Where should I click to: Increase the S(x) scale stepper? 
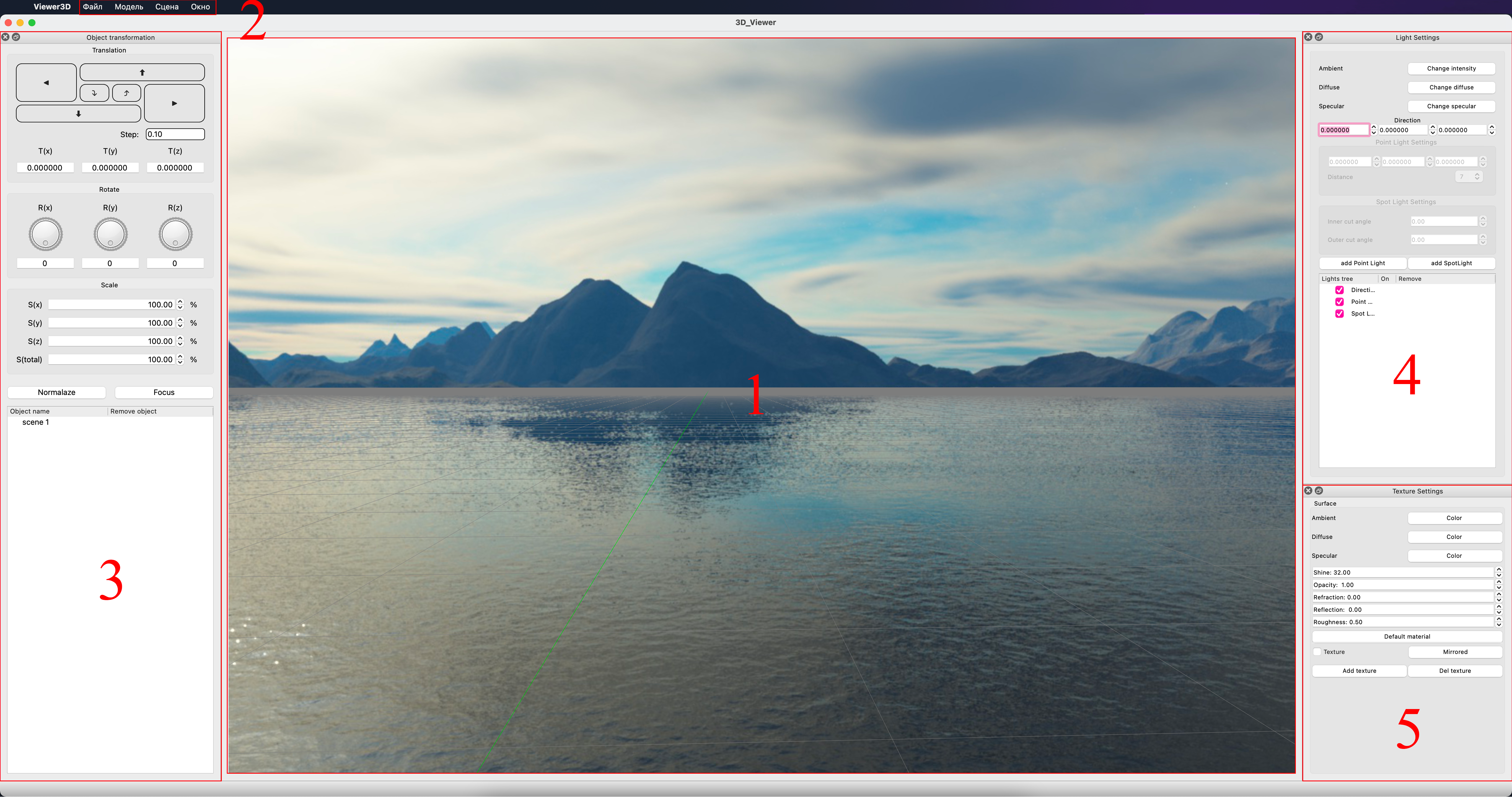(180, 302)
